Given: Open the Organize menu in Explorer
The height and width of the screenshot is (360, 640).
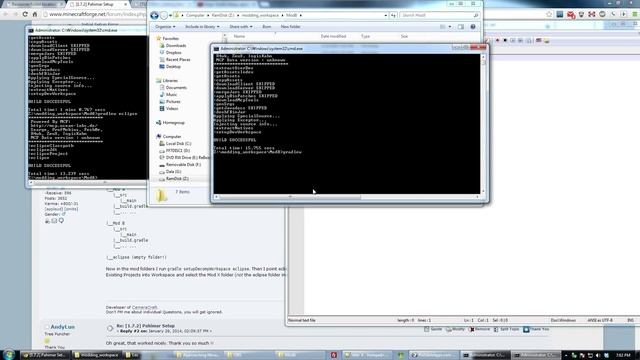Looking at the screenshot, I should 165,27.
